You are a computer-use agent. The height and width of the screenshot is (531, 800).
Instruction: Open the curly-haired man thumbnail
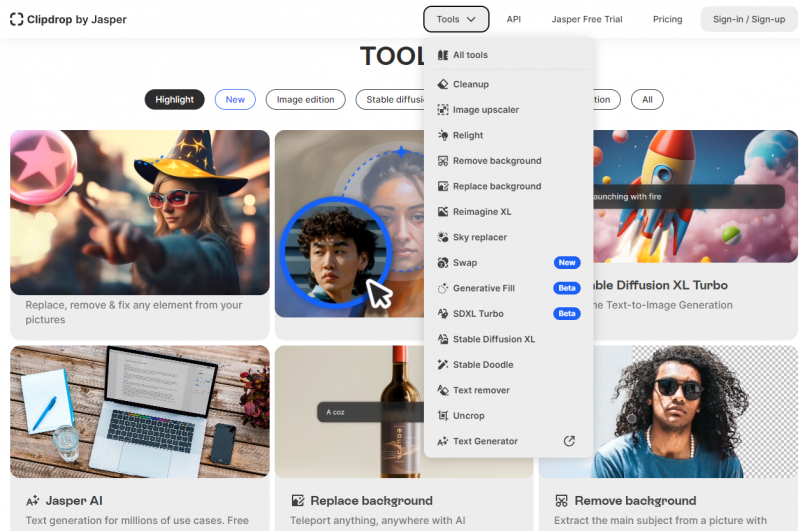(695, 412)
